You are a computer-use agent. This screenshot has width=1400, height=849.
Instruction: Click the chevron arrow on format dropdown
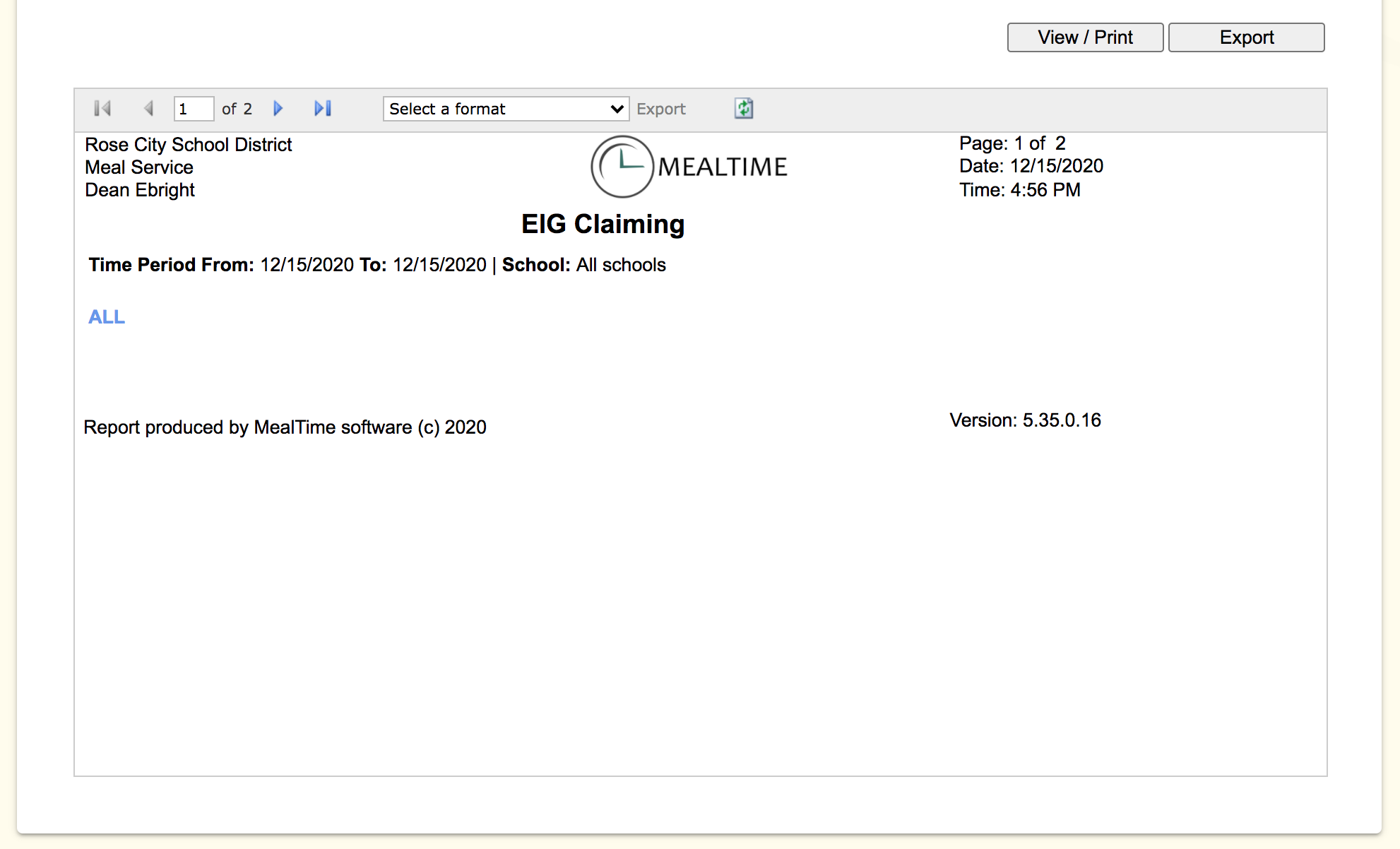[x=616, y=109]
